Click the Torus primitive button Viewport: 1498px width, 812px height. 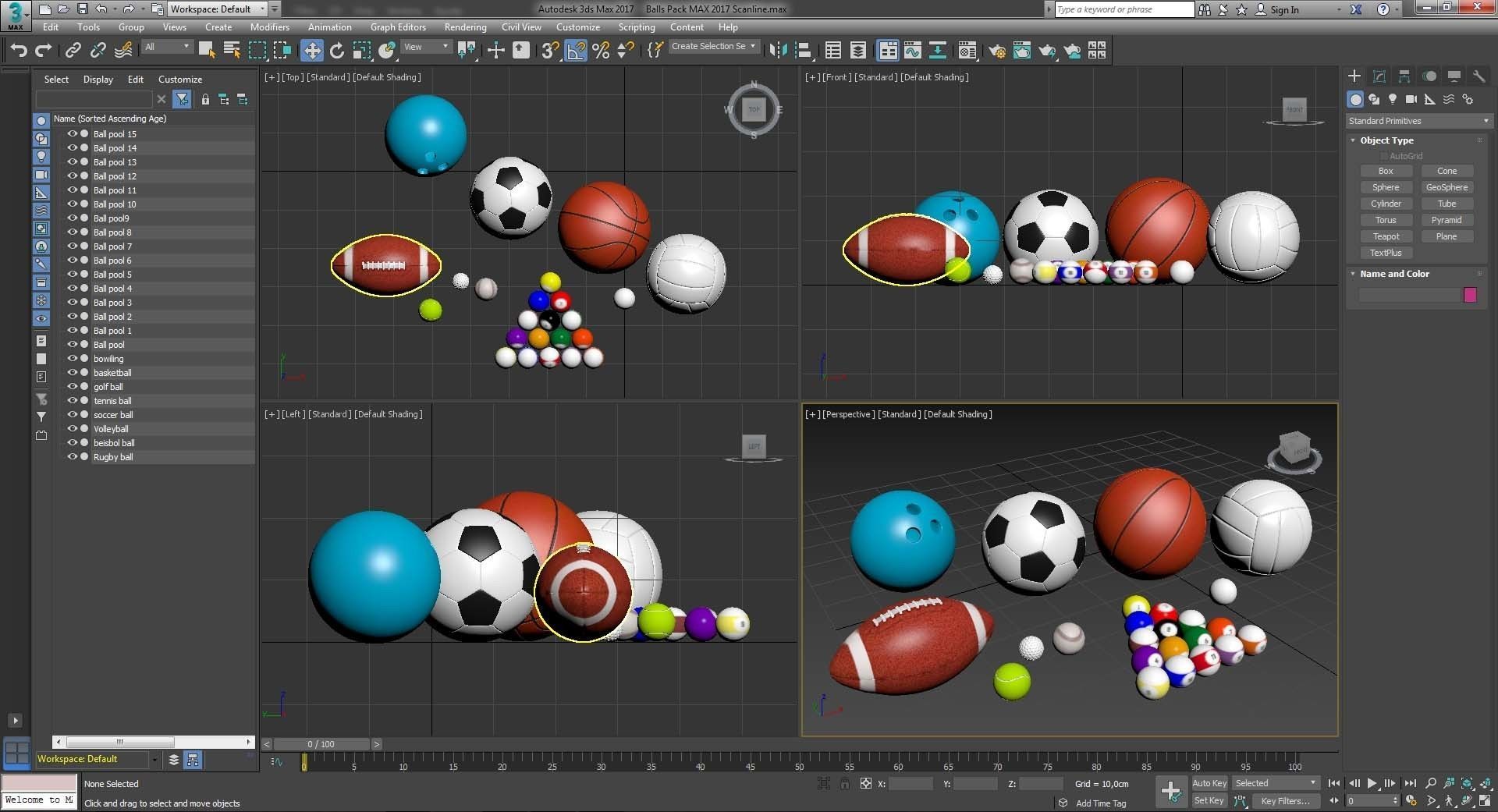coord(1386,220)
